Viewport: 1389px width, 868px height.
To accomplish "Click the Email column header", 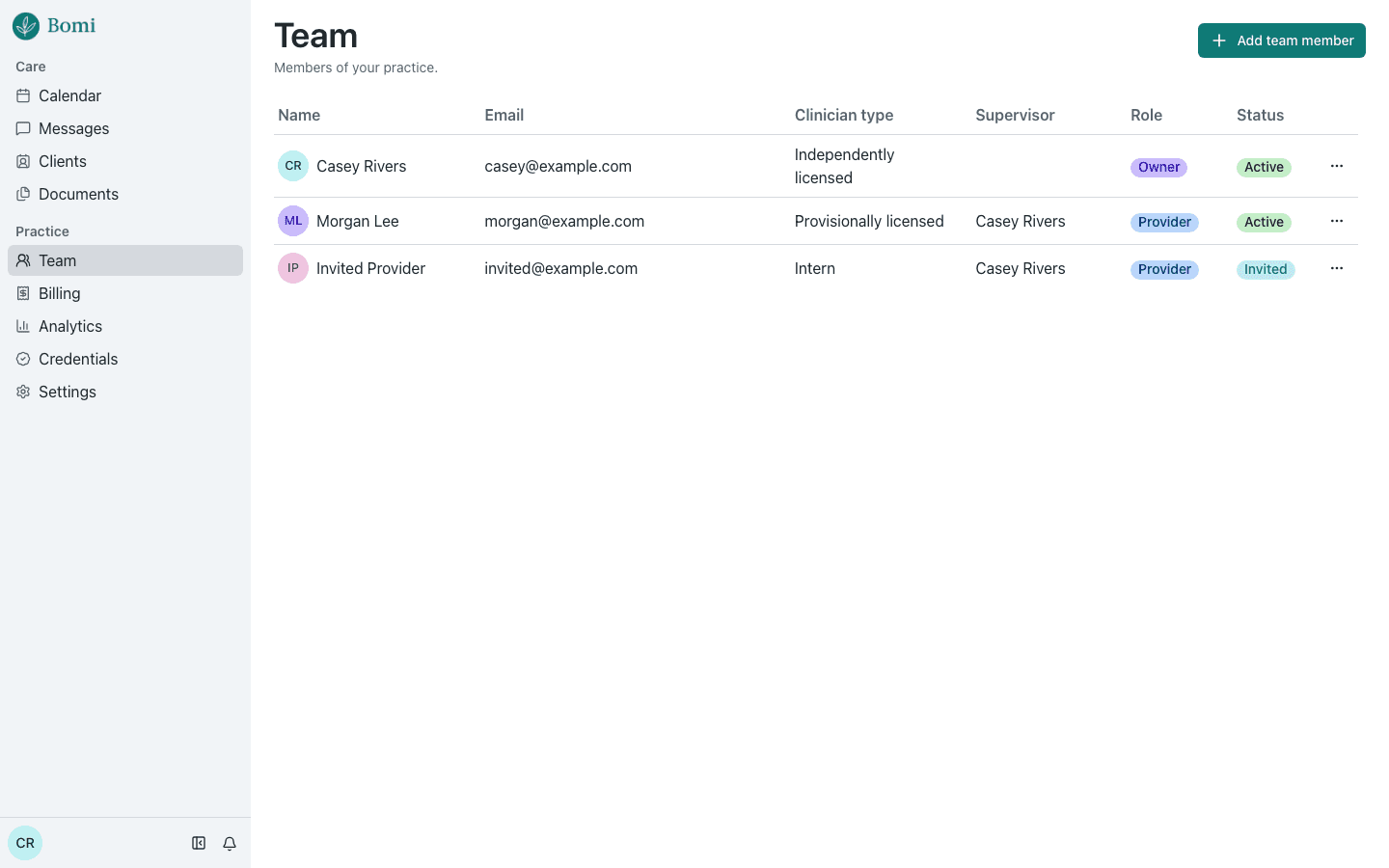I will pyautogui.click(x=504, y=115).
